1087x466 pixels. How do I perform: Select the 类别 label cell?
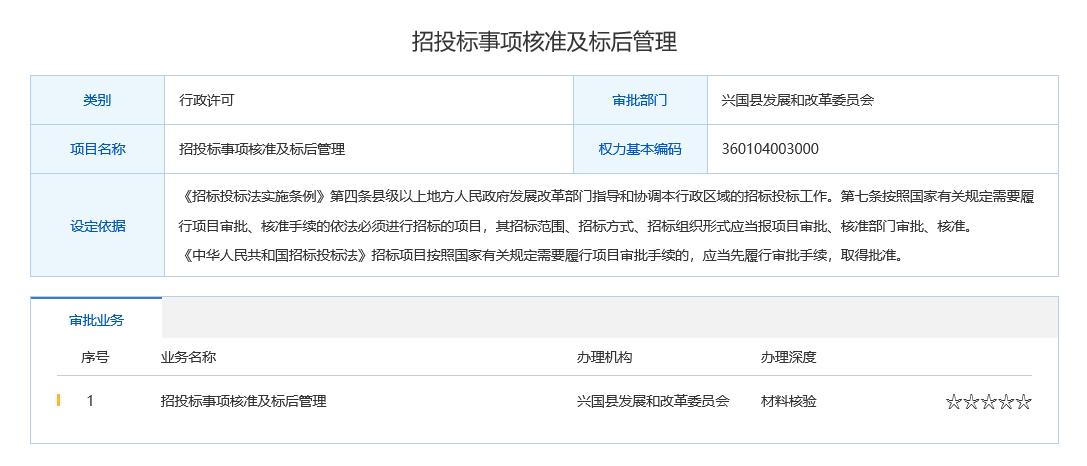coord(97,100)
